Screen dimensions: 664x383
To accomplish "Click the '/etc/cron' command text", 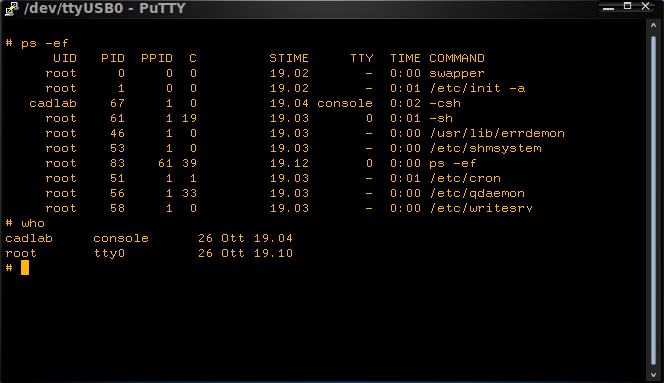I will coord(465,178).
